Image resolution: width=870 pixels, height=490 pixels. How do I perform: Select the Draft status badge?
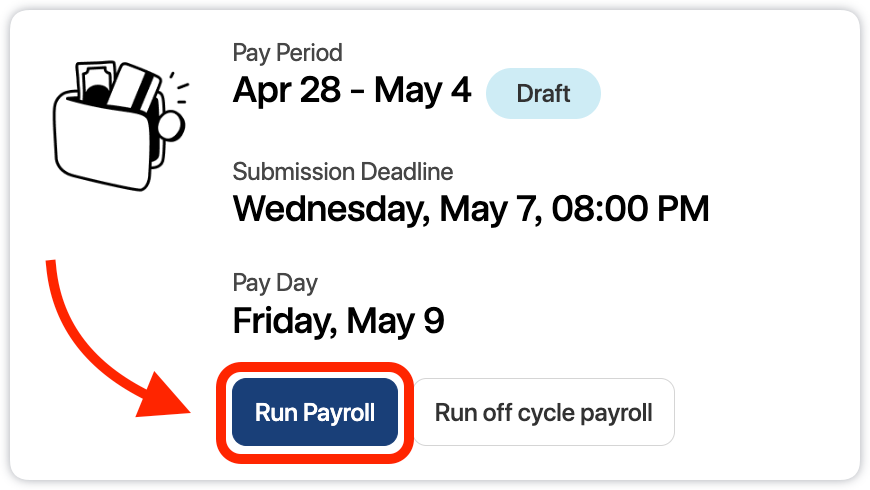point(543,94)
